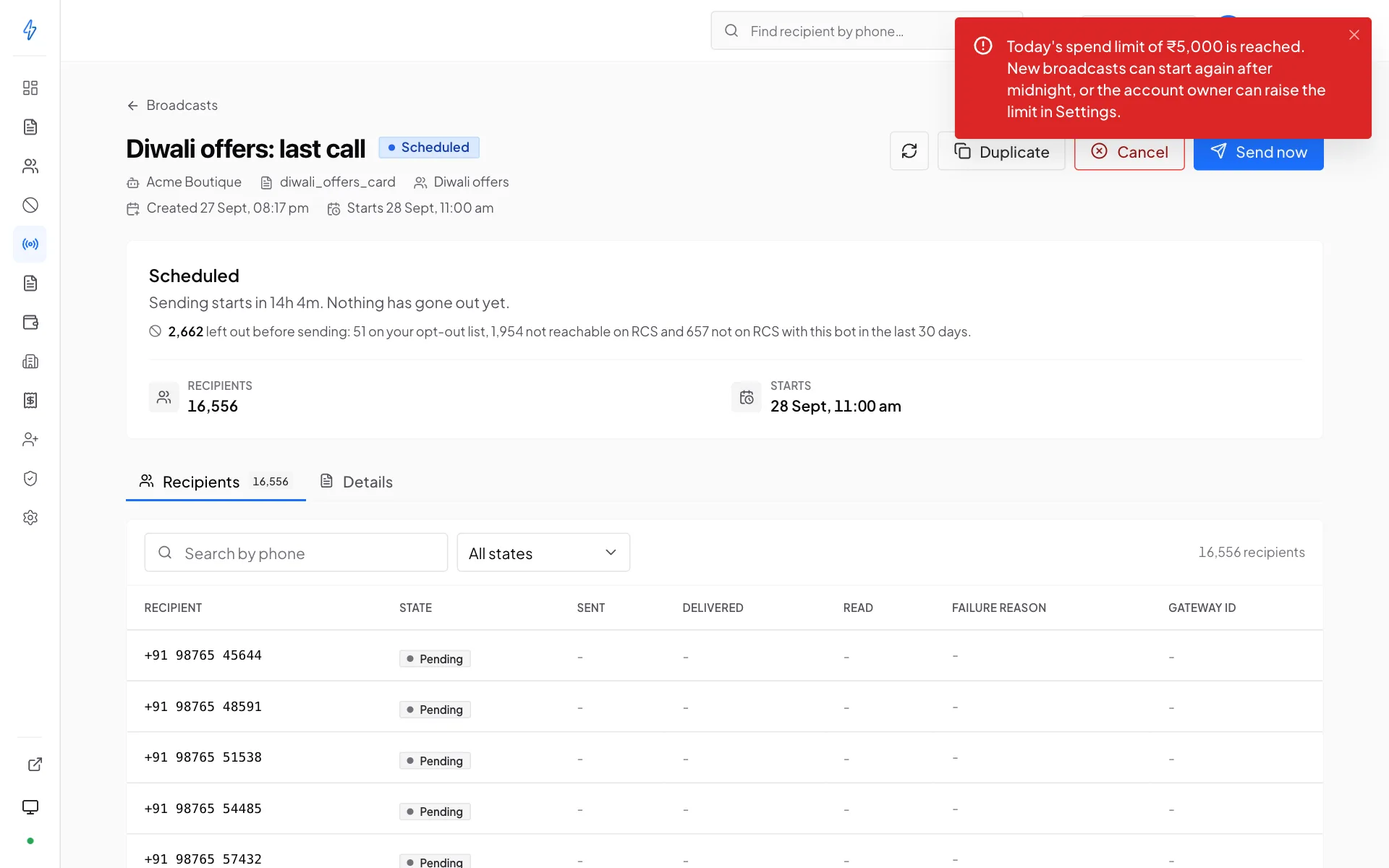Focus the Search by phone field
Image resolution: width=1389 pixels, height=868 pixels.
(296, 553)
